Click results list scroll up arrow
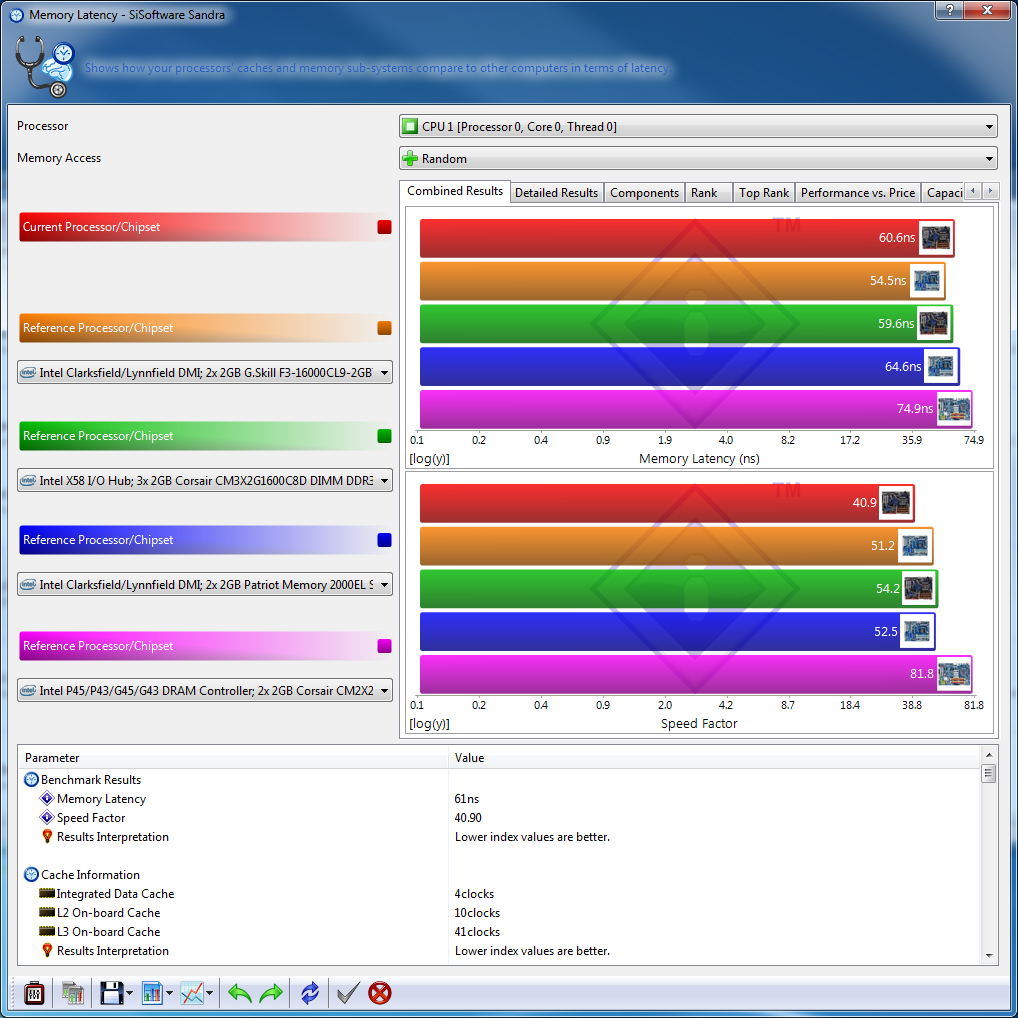Image resolution: width=1018 pixels, height=1018 pixels. (x=988, y=754)
